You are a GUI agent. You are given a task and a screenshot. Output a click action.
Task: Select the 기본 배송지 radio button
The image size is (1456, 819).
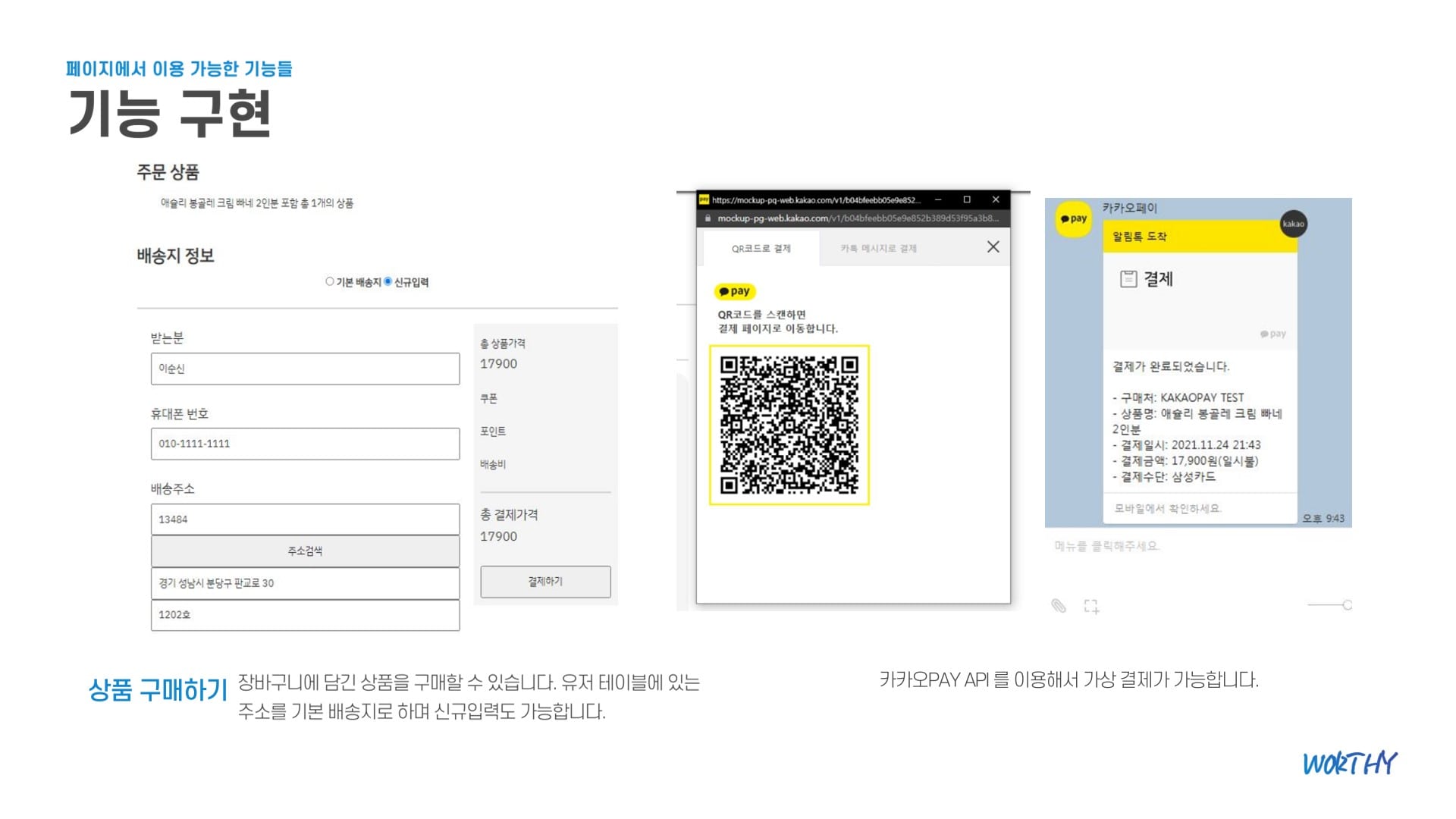[x=330, y=281]
